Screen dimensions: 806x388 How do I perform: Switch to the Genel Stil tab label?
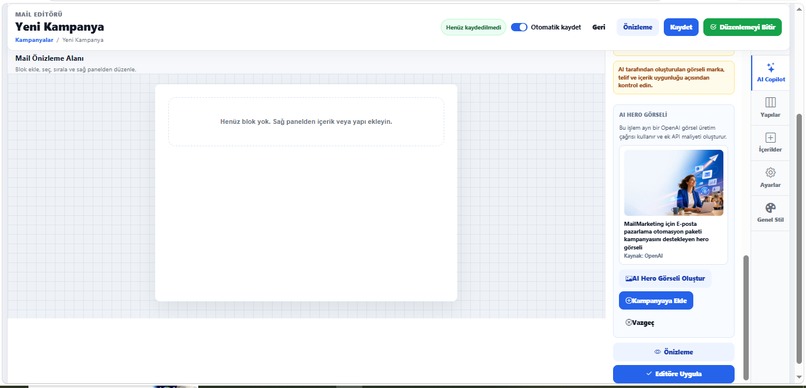(x=770, y=219)
